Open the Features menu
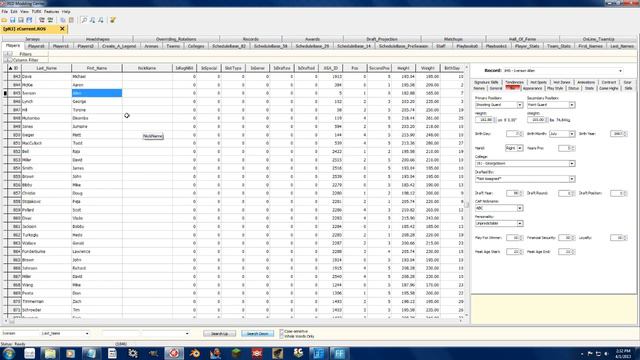Image resolution: width=640 pixels, height=360 pixels. 51,11
